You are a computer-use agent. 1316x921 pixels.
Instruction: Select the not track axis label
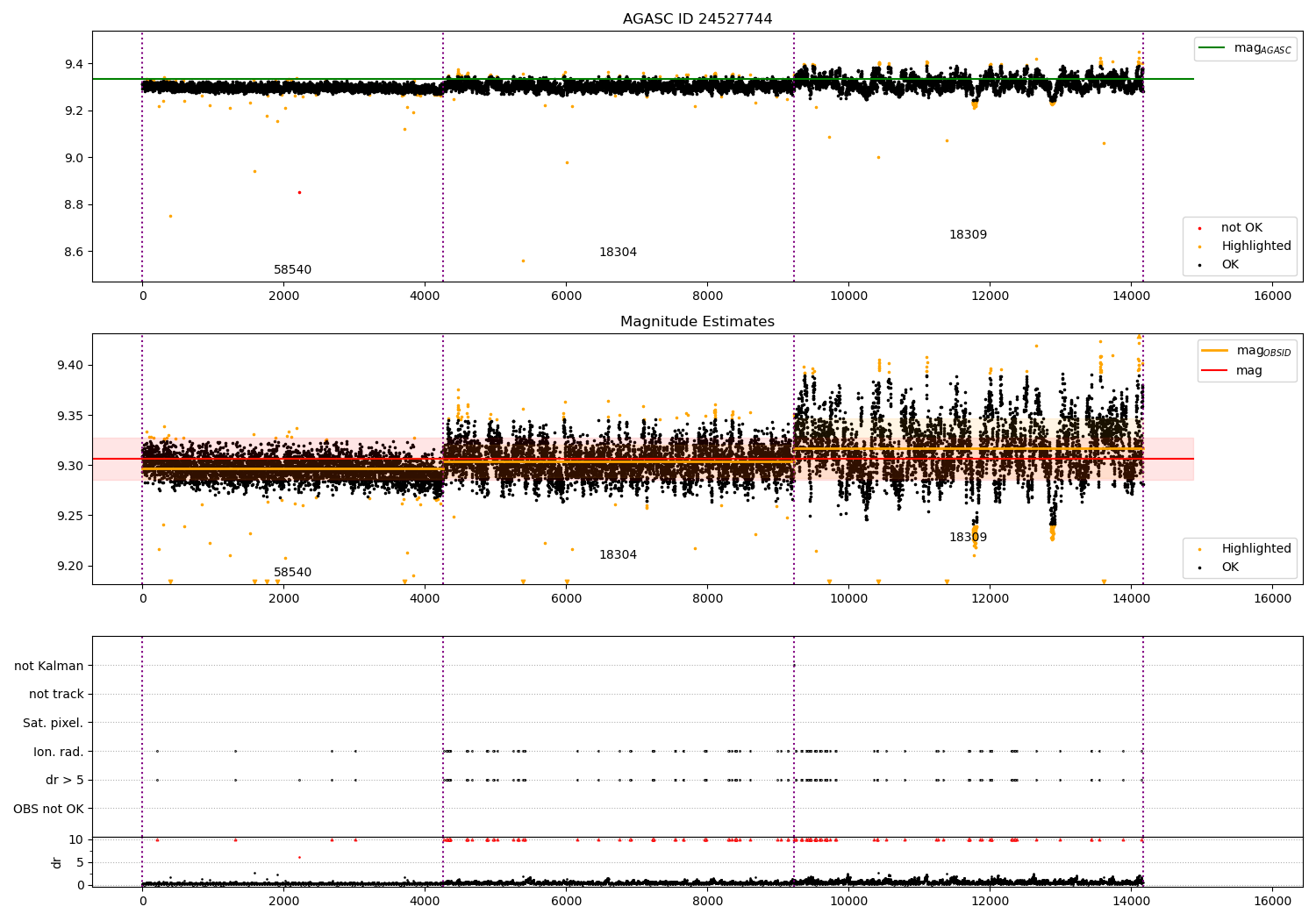(56, 695)
